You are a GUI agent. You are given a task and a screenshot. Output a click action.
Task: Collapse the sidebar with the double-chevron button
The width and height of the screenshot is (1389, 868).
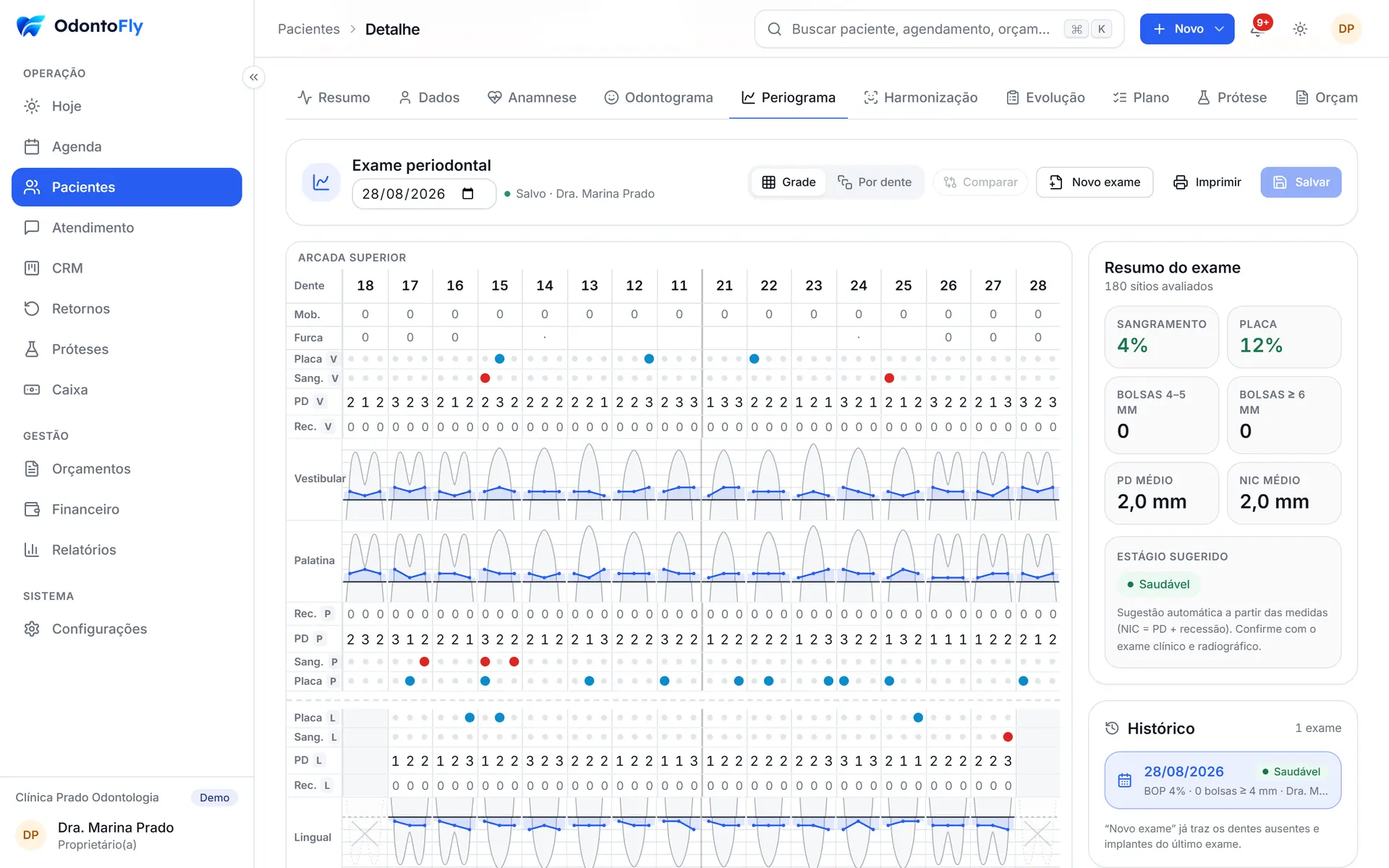pyautogui.click(x=253, y=77)
